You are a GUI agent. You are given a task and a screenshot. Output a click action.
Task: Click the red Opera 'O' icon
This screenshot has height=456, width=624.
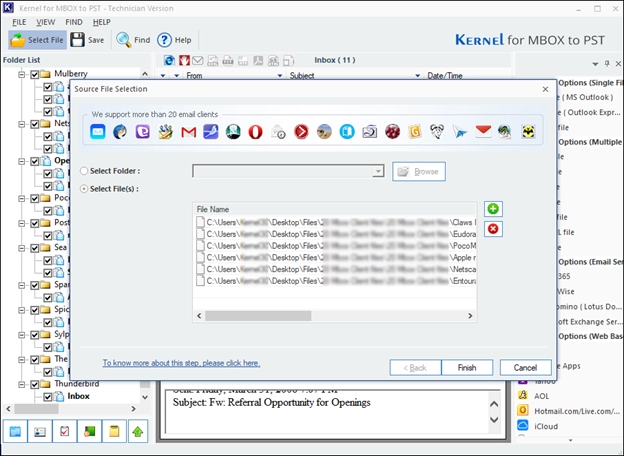255,131
